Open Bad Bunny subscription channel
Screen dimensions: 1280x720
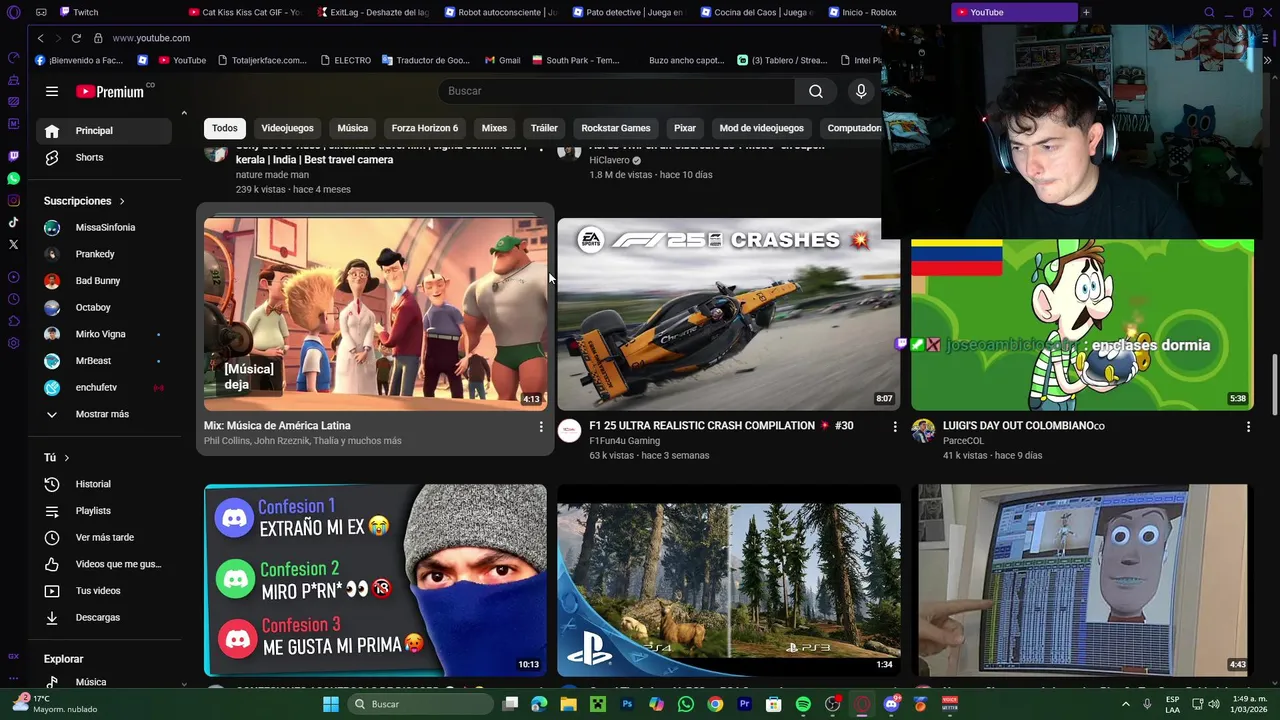[104, 281]
